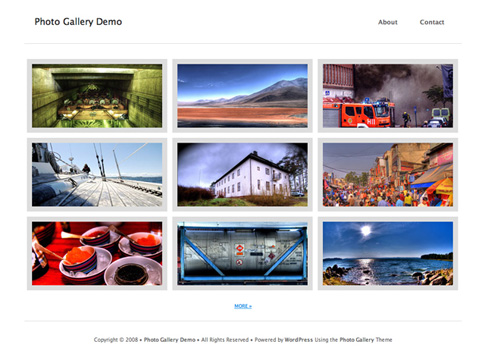
Task: Follow the WordPress footer link
Action: pyautogui.click(x=299, y=340)
